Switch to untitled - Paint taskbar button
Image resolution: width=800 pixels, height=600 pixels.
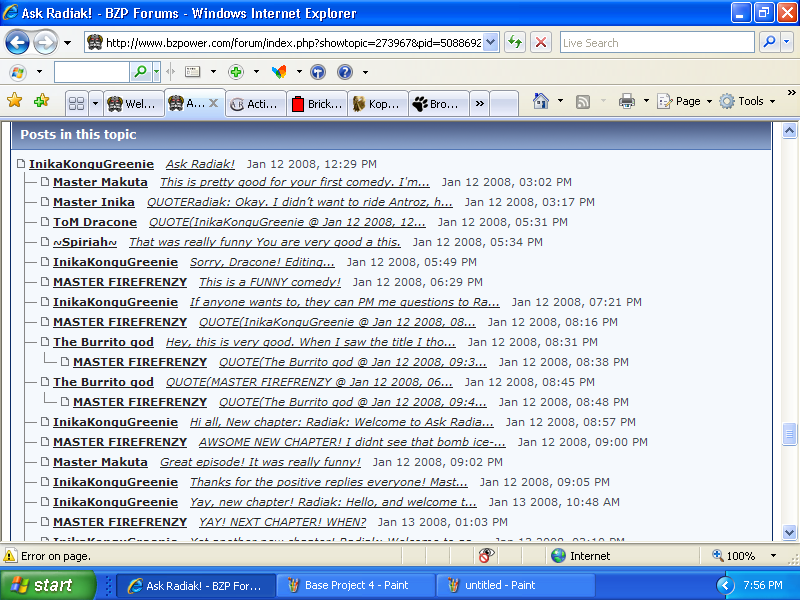tap(515, 585)
